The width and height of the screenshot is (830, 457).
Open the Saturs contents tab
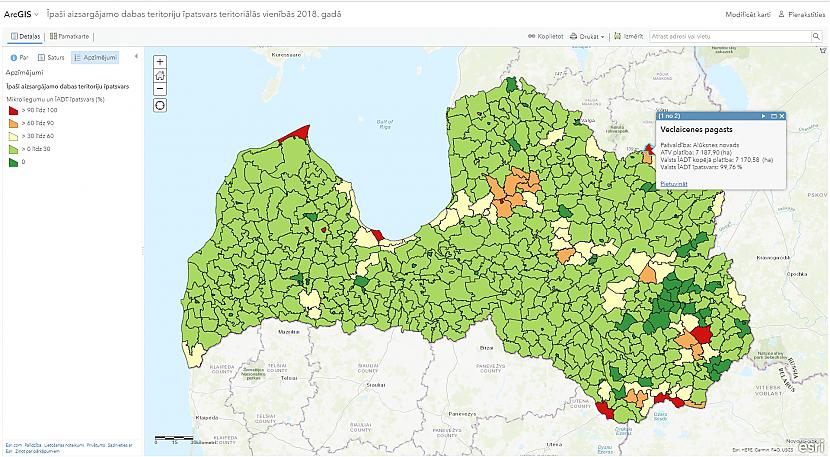(x=51, y=57)
